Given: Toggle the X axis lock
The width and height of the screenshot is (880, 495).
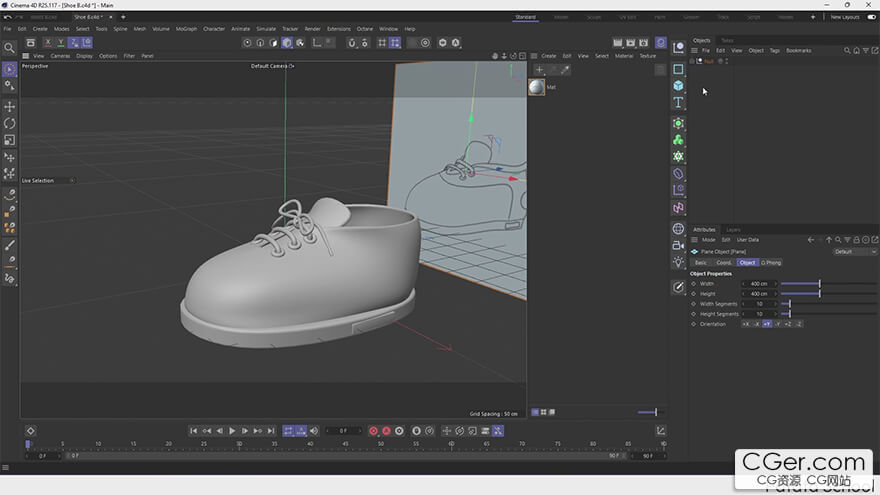Looking at the screenshot, I should click(x=48, y=43).
